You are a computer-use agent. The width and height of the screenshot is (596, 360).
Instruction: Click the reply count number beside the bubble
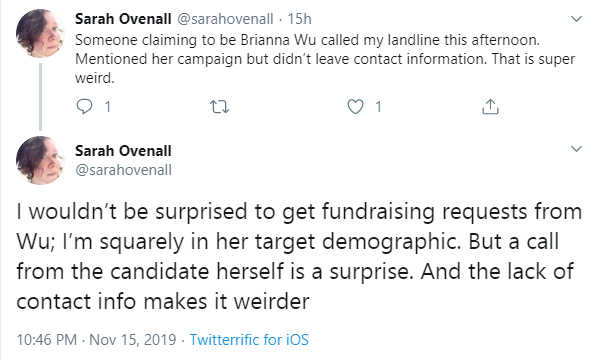pyautogui.click(x=108, y=107)
